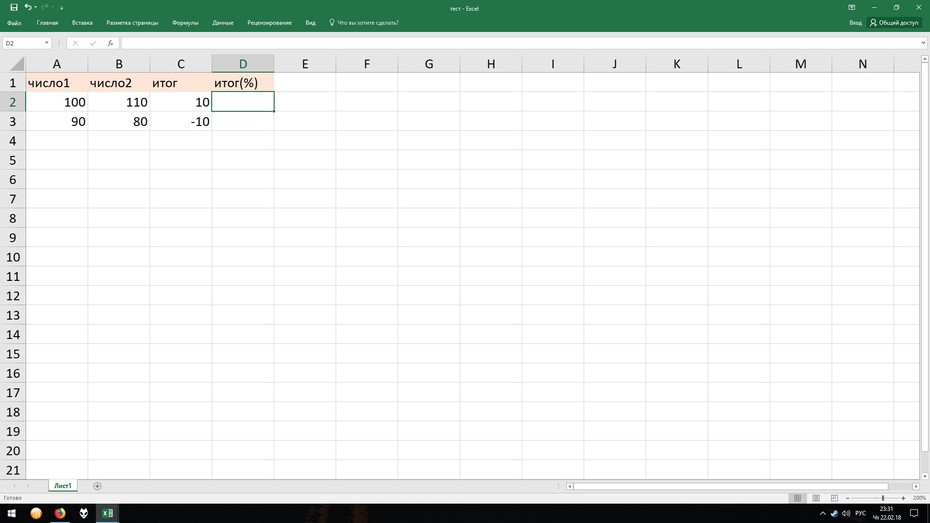Screen dimensions: 930x523
Task: Open the Рецензирование ribbon tab
Action: (269, 23)
